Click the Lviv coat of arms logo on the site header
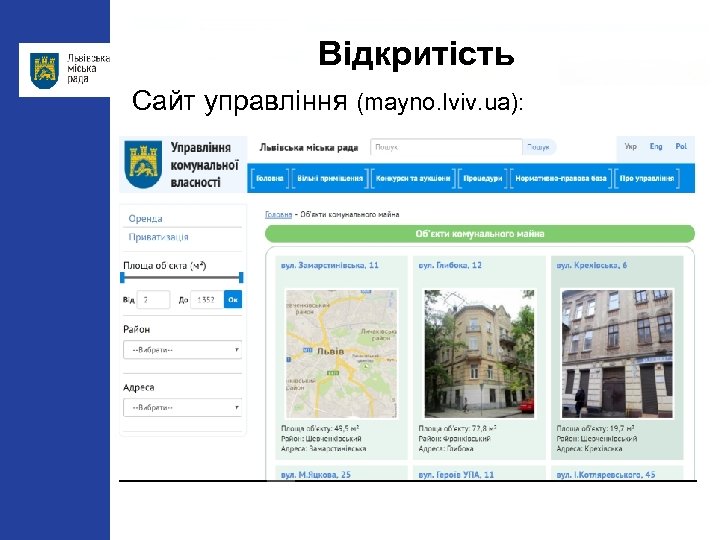 tap(143, 164)
